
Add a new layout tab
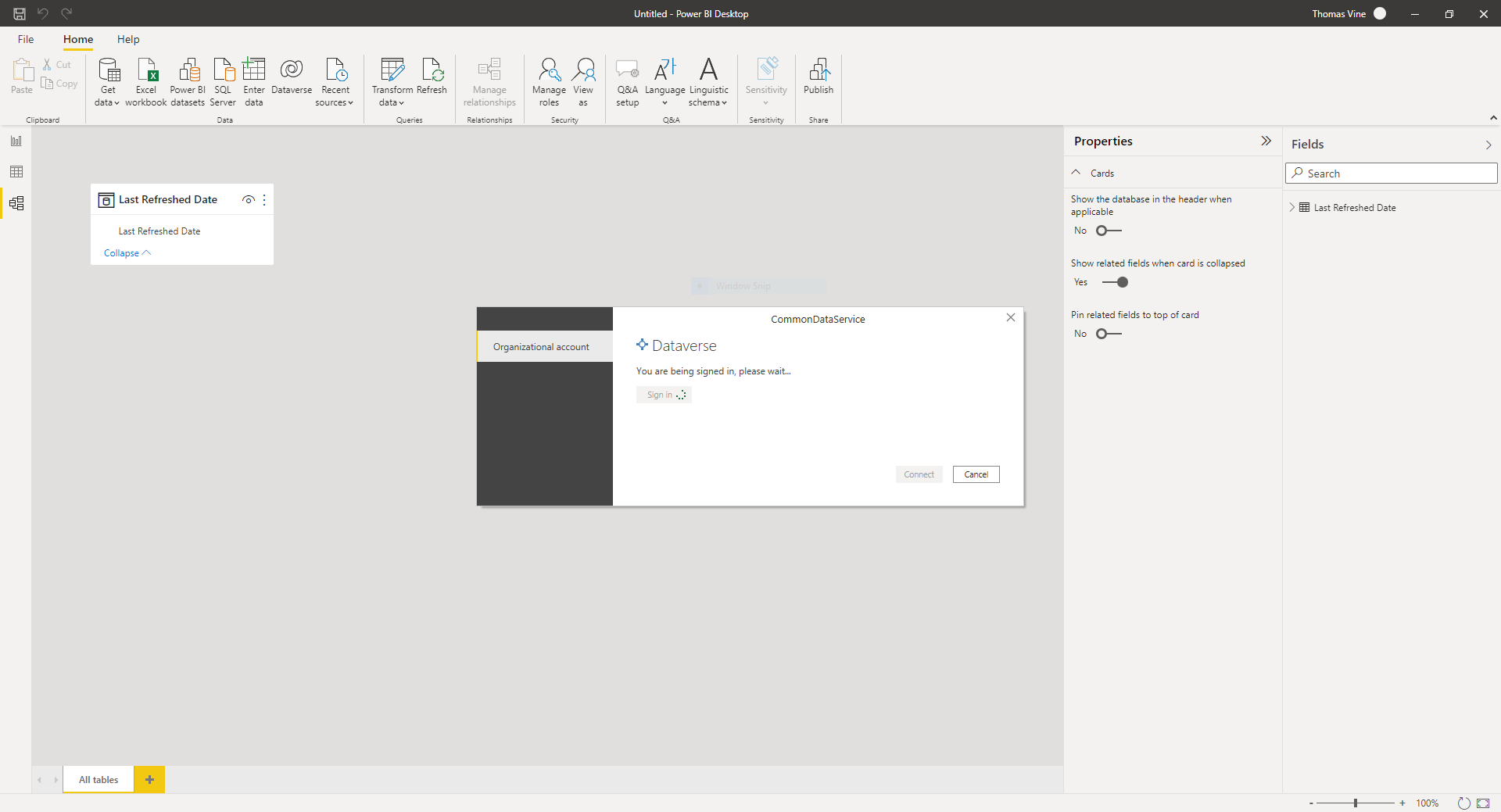point(149,780)
